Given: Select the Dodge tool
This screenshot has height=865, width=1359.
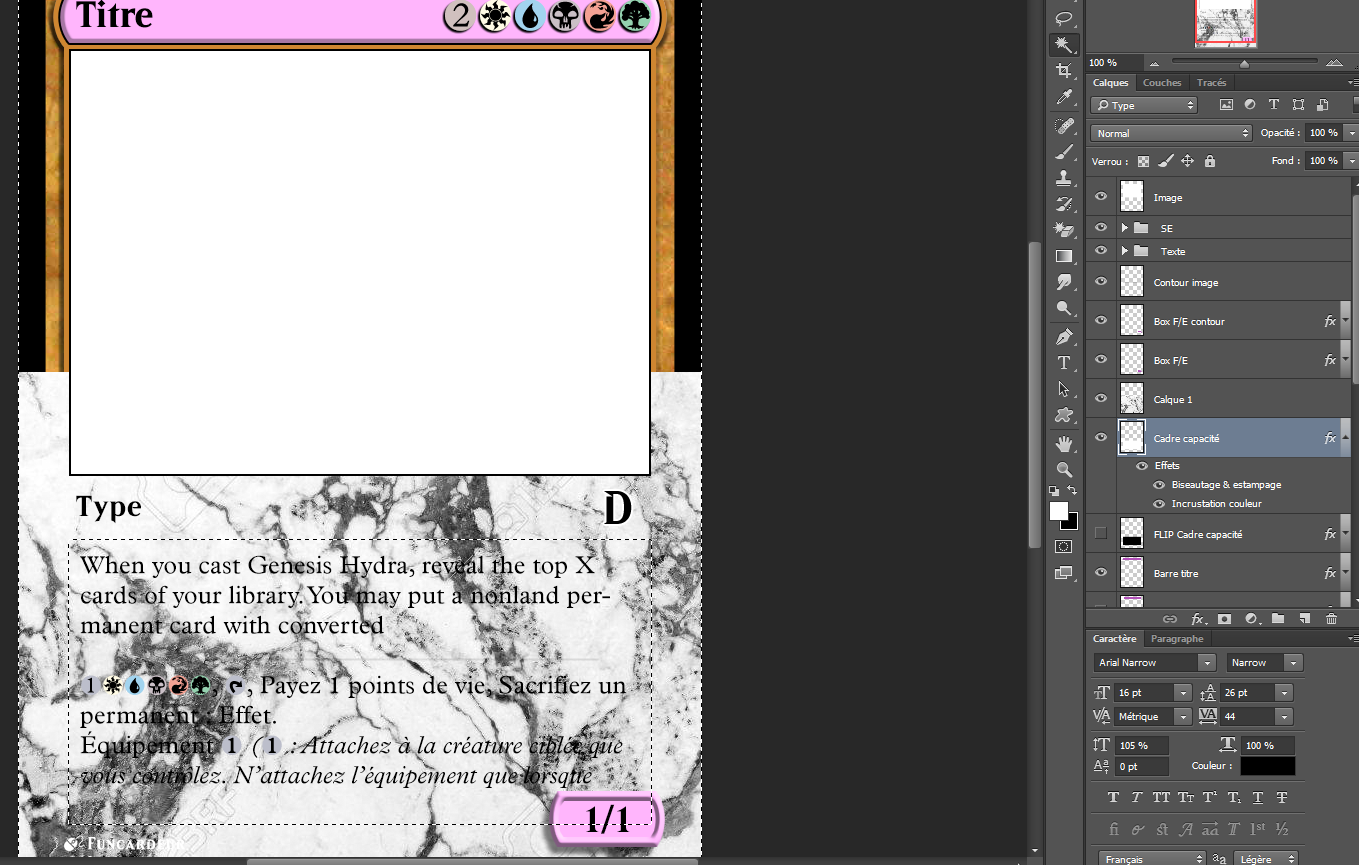Looking at the screenshot, I should point(1064,308).
